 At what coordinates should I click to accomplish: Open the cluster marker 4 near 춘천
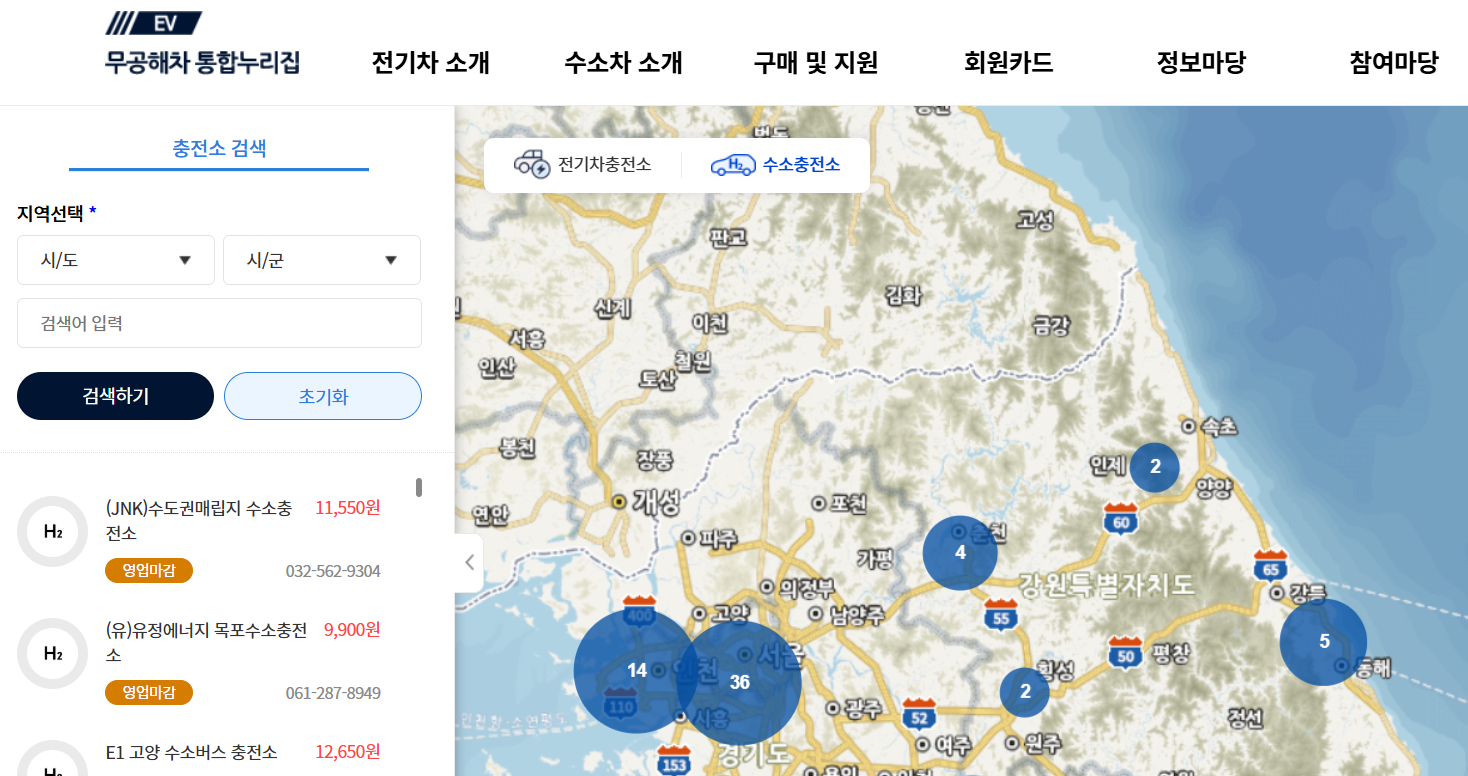coord(960,552)
